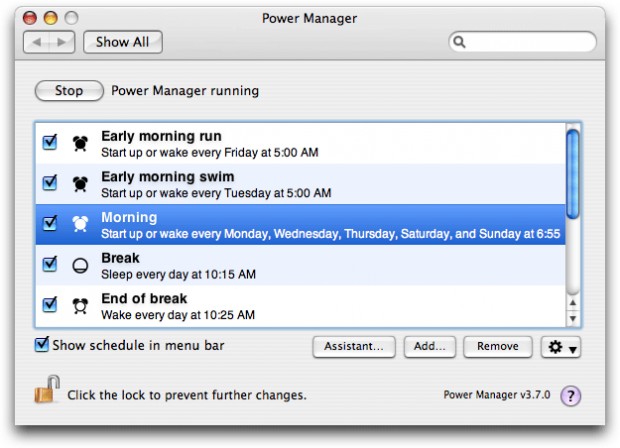
Task: Uncheck the End of break event
Action: 50,304
